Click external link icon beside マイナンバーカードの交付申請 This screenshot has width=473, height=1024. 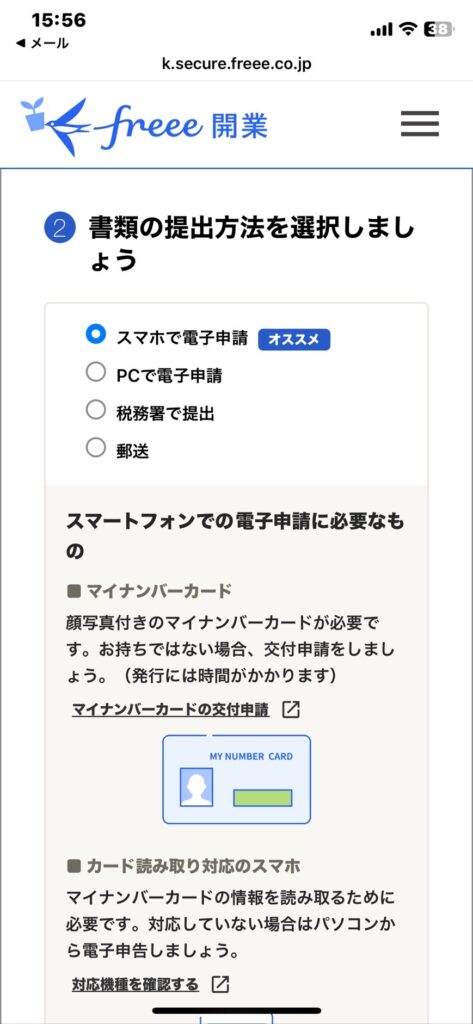click(291, 710)
